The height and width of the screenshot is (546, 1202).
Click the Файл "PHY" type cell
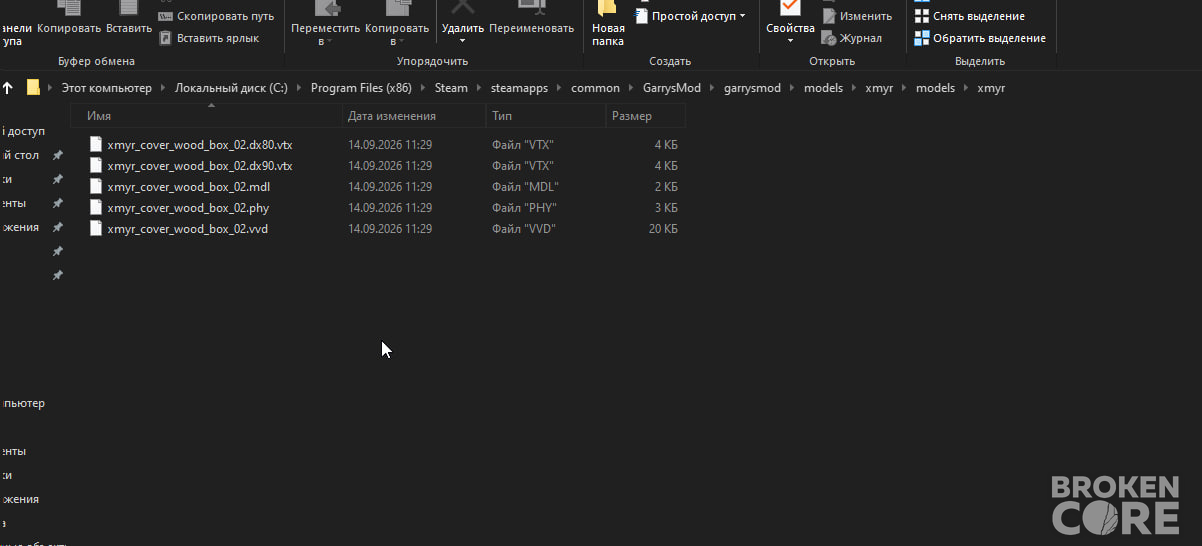coord(524,207)
